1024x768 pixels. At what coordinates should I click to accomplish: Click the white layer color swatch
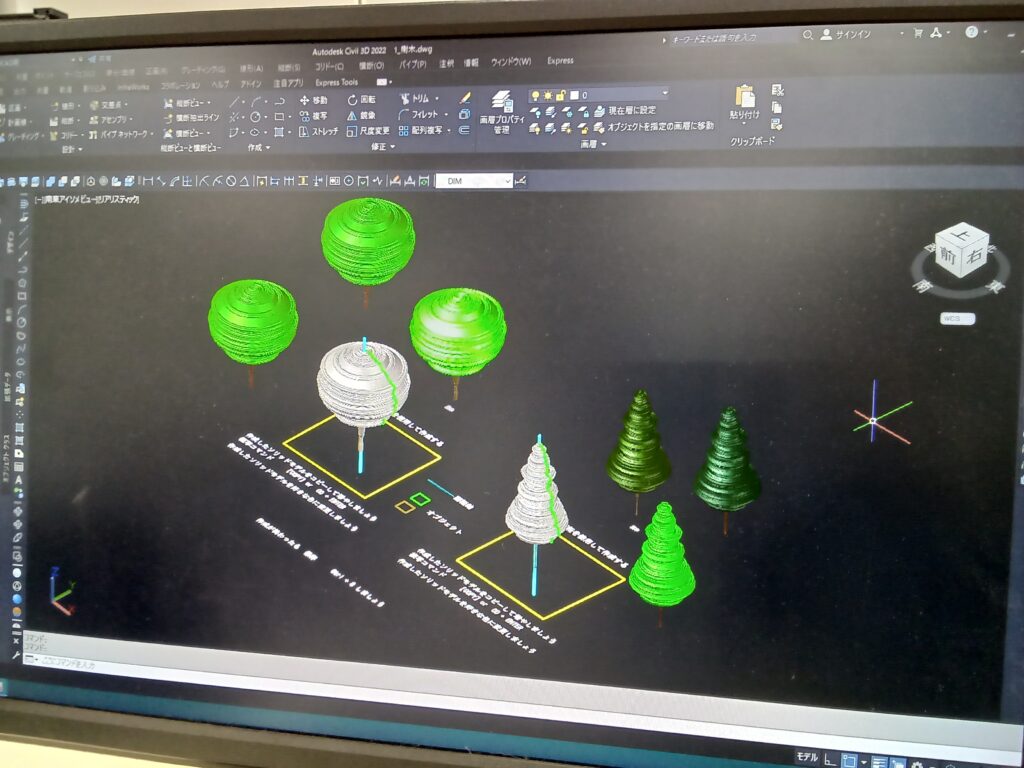[x=574, y=95]
